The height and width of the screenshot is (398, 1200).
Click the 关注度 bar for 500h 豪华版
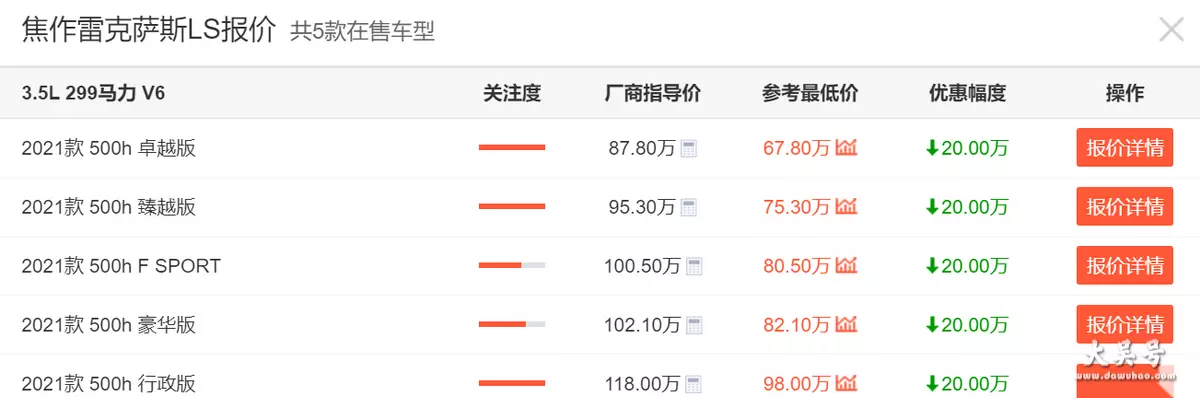coord(512,325)
